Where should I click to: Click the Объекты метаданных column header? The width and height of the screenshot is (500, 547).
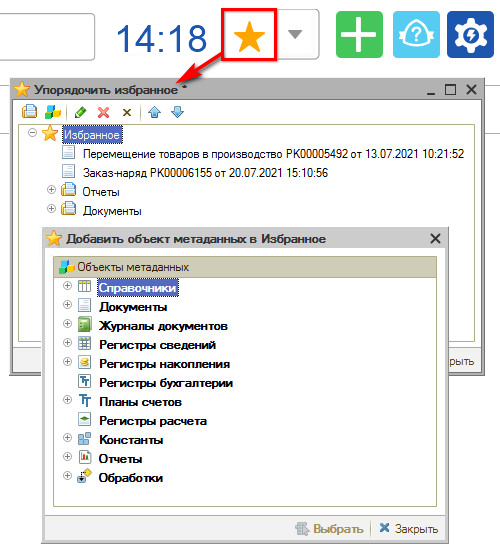point(245,267)
